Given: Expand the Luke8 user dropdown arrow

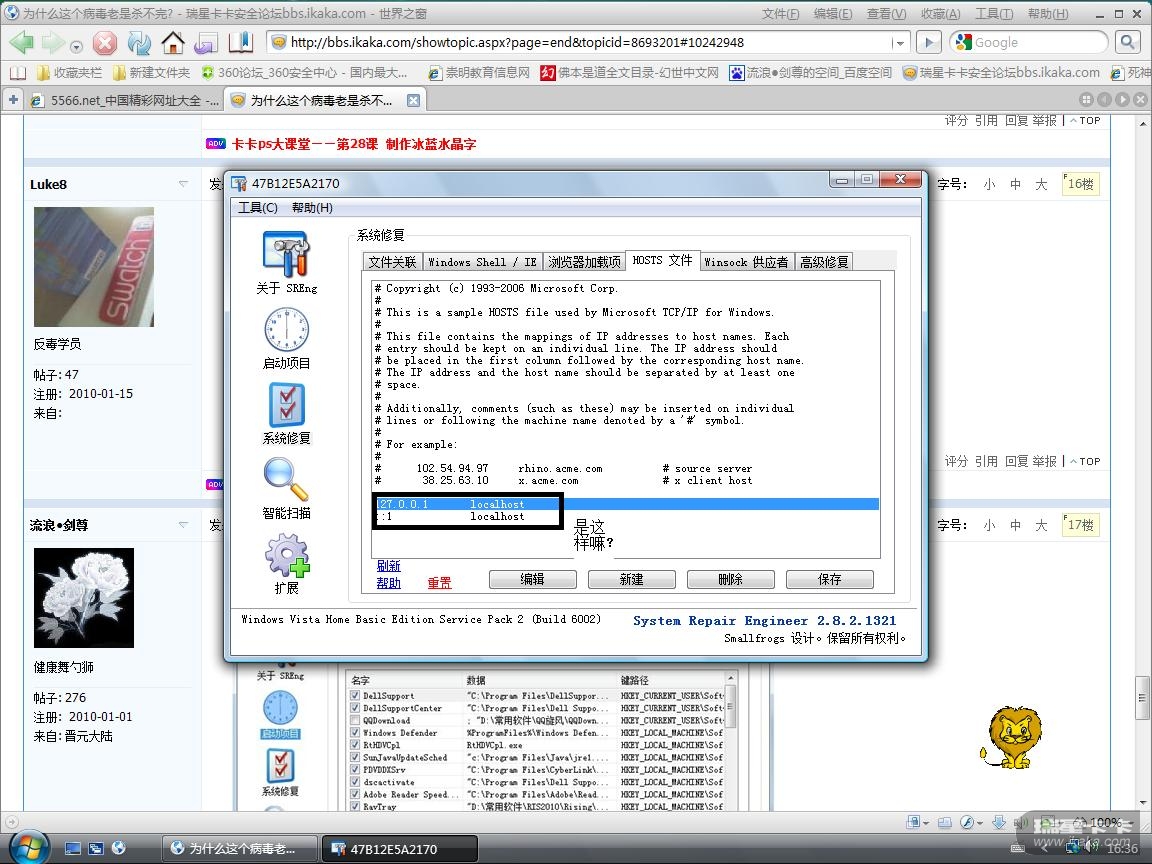Looking at the screenshot, I should 183,184.
